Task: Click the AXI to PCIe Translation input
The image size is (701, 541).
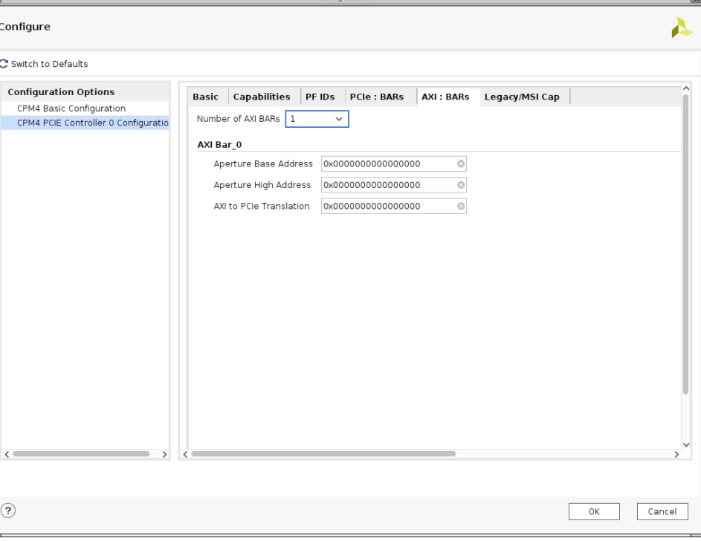Action: [x=394, y=206]
